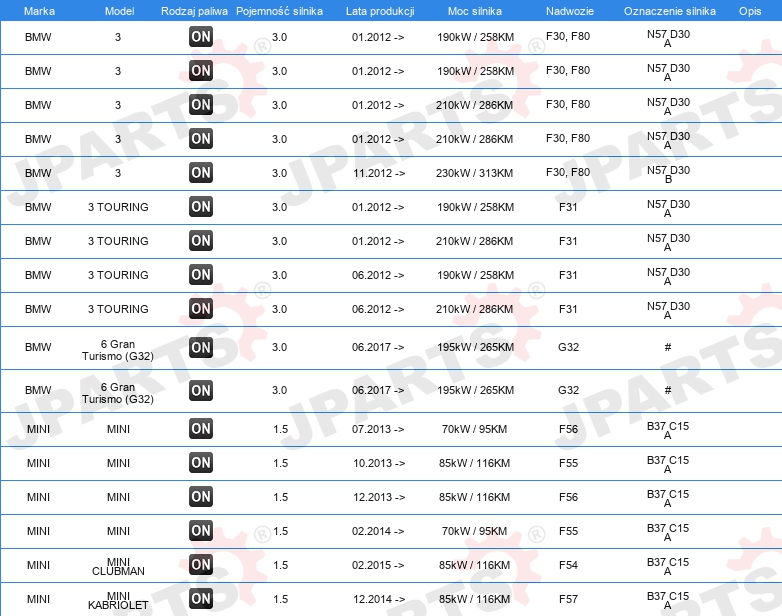Click ON icon for 3 TOURING 06.2012 210kW row
The width and height of the screenshot is (782, 616).
click(201, 308)
